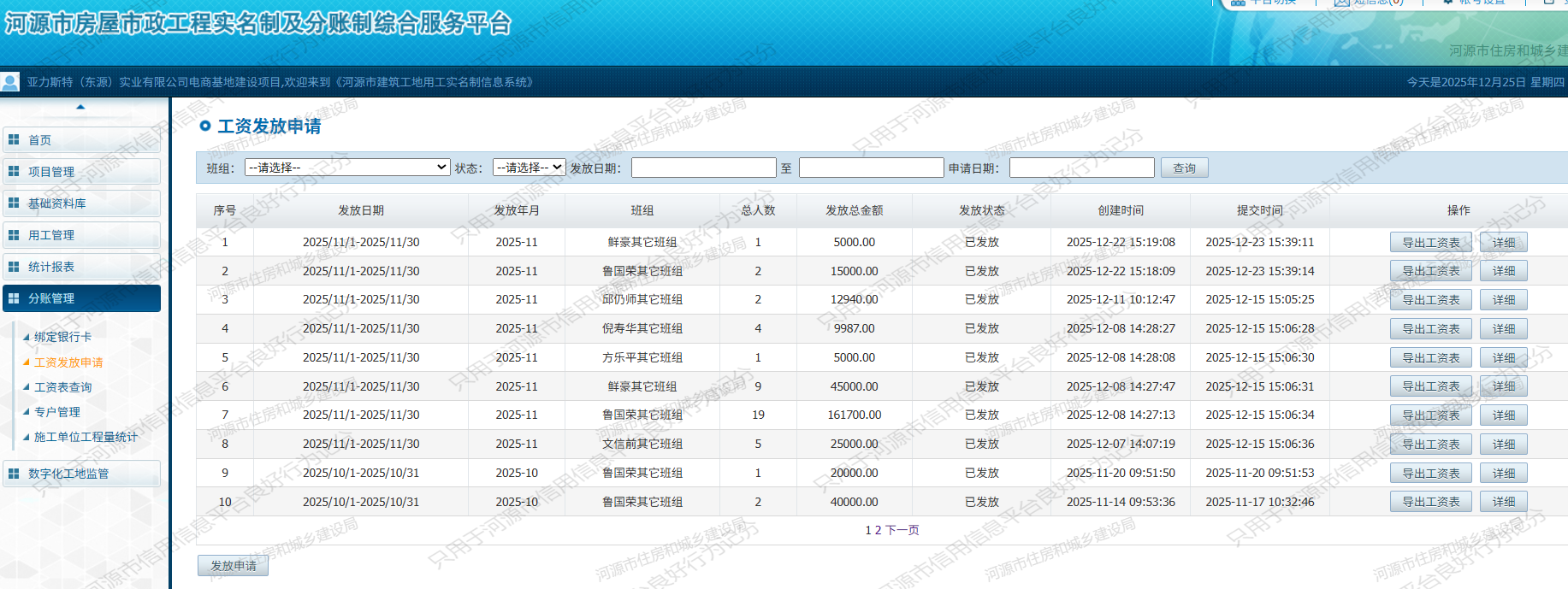Export payroll for row 1 via 导出工资表
This screenshot has width=1568, height=589.
click(1430, 243)
